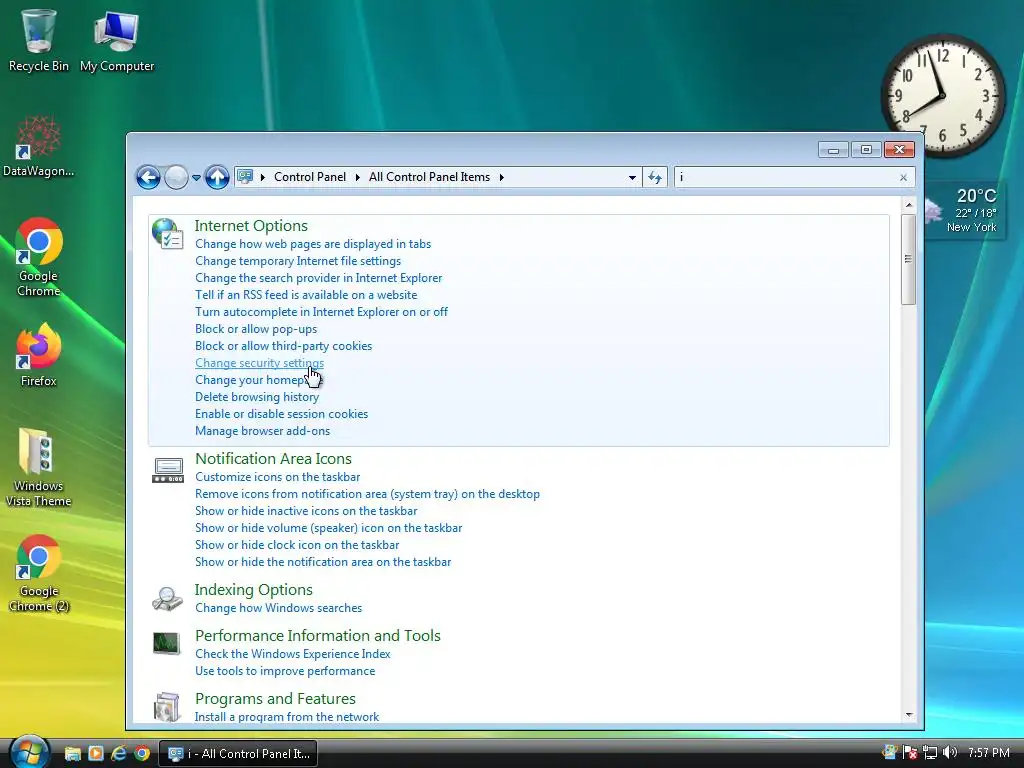The image size is (1024, 768).
Task: Click the Internet Options globe icon
Action: point(167,233)
